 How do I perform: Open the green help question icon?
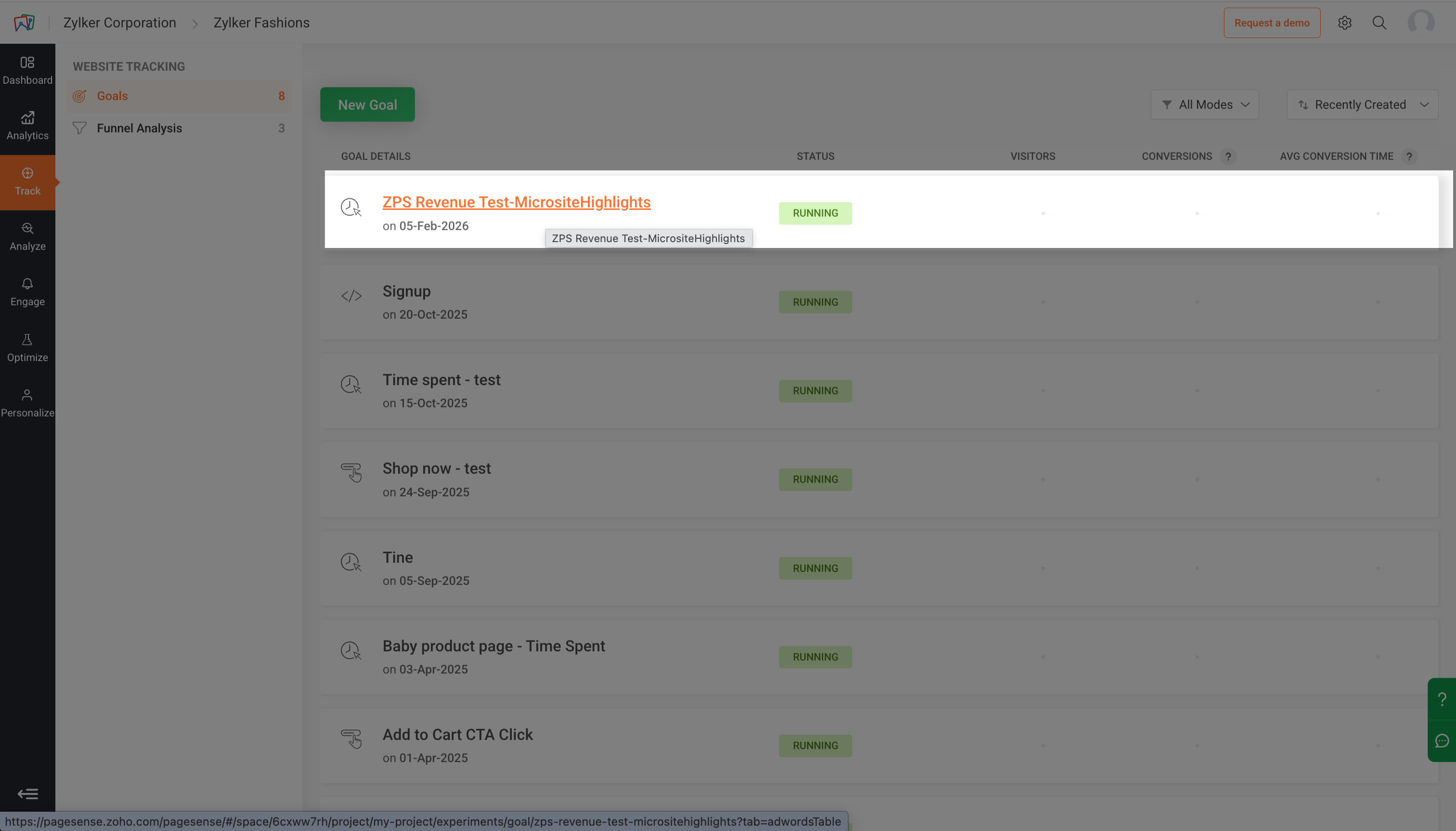tap(1442, 699)
